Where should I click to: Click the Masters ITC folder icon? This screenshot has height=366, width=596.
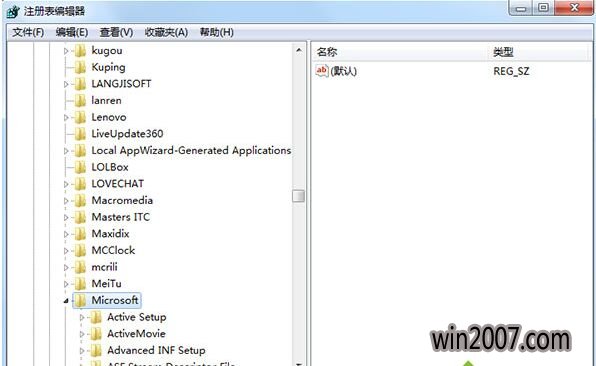(80, 217)
